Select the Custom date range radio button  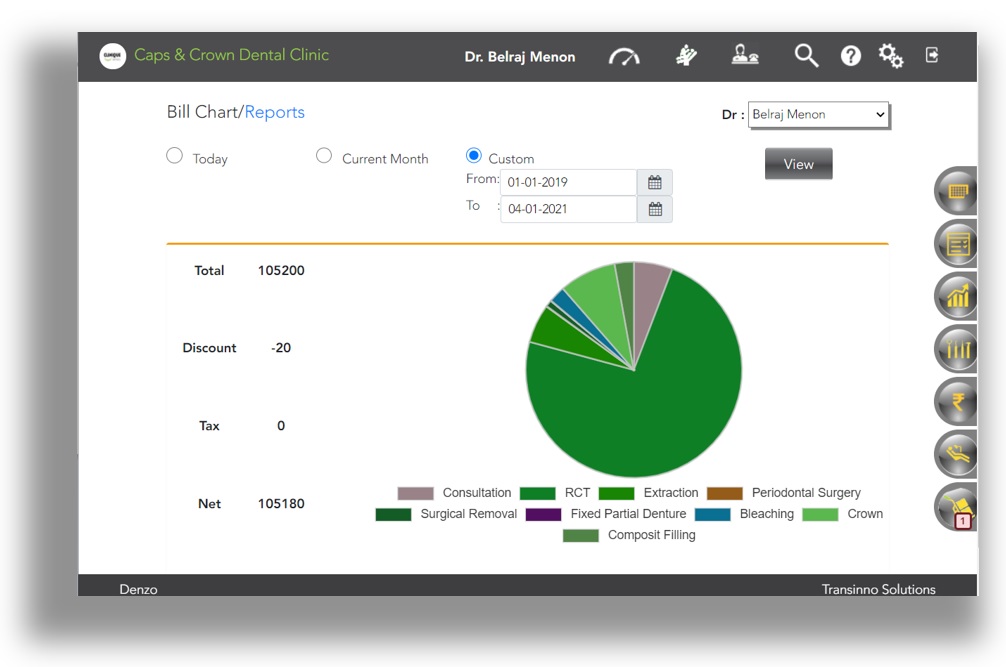point(474,156)
